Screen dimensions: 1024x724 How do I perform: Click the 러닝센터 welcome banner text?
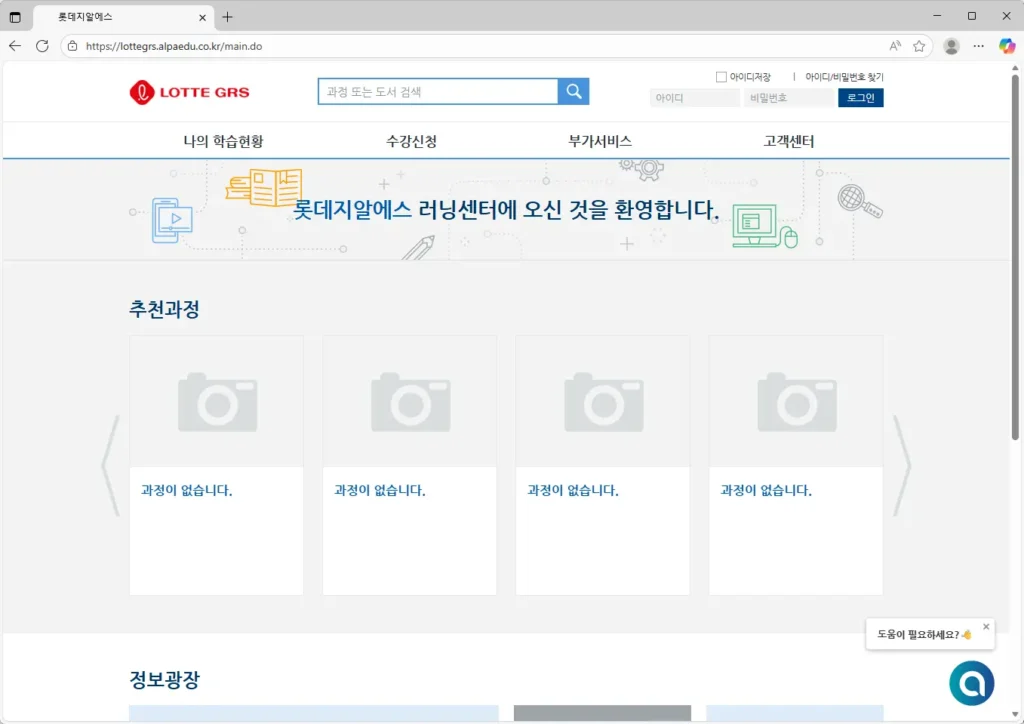[x=506, y=210]
